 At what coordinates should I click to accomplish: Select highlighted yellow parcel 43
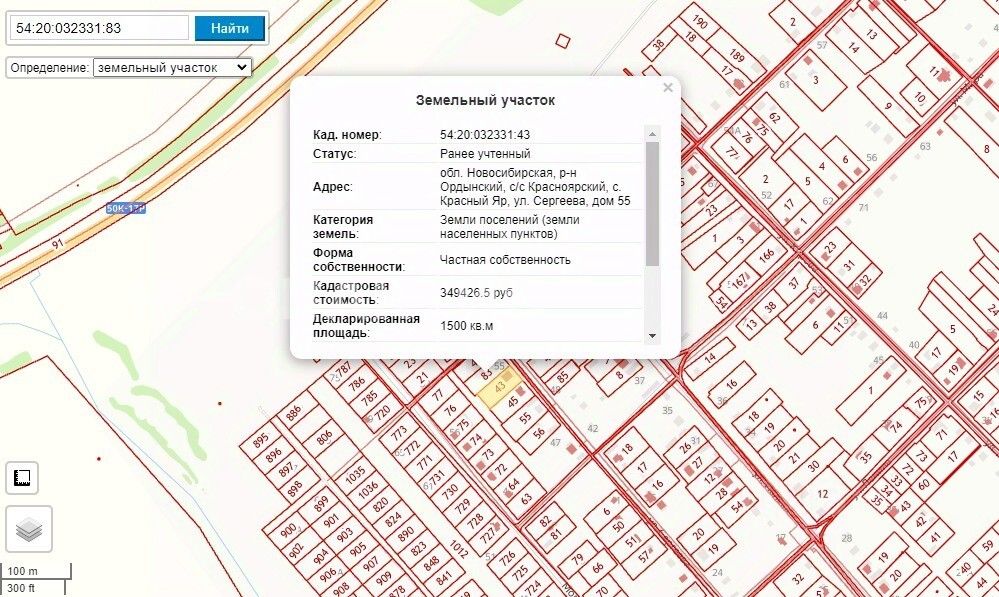pos(501,387)
